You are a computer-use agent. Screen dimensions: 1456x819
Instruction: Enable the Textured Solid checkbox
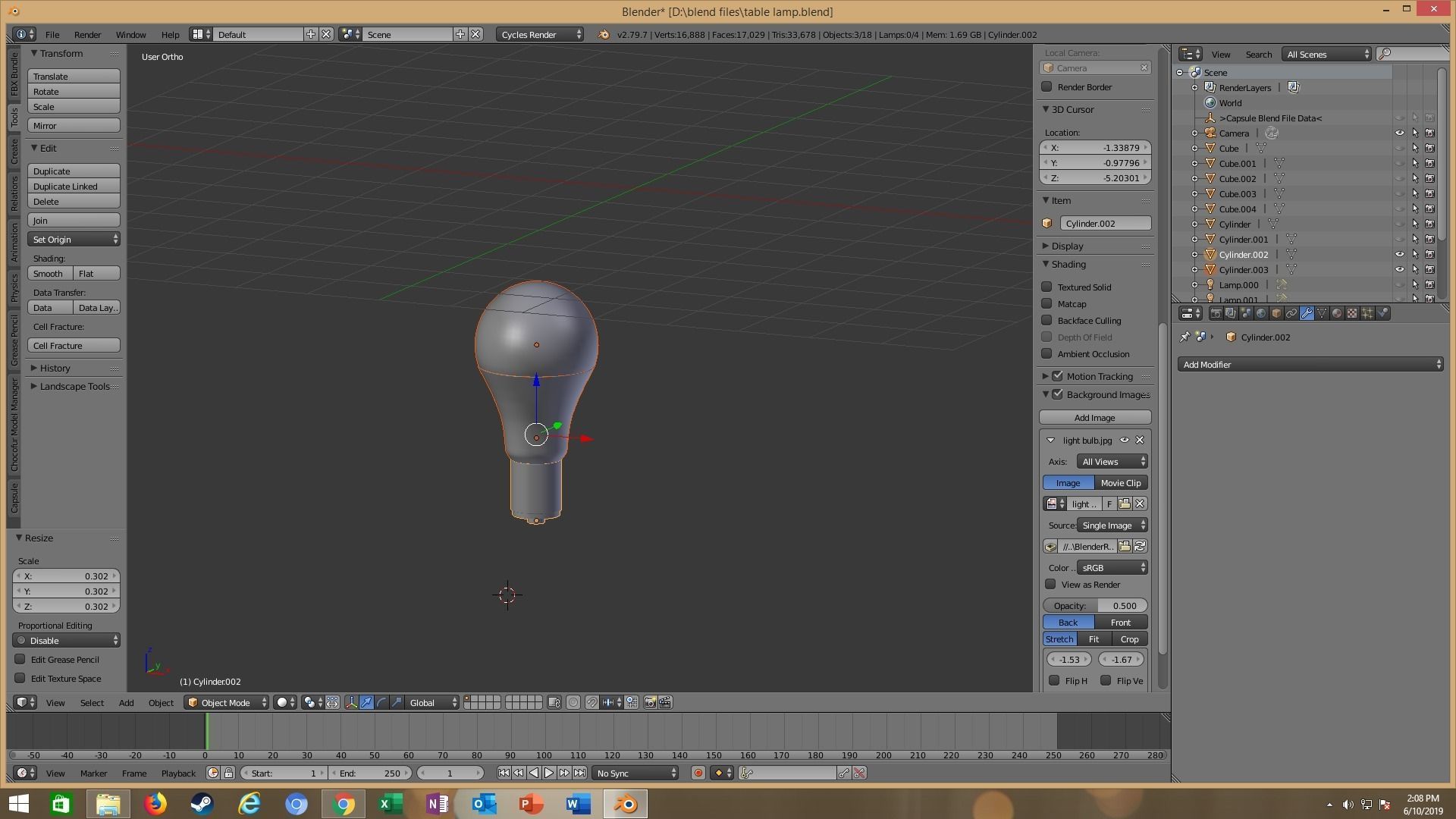point(1047,287)
